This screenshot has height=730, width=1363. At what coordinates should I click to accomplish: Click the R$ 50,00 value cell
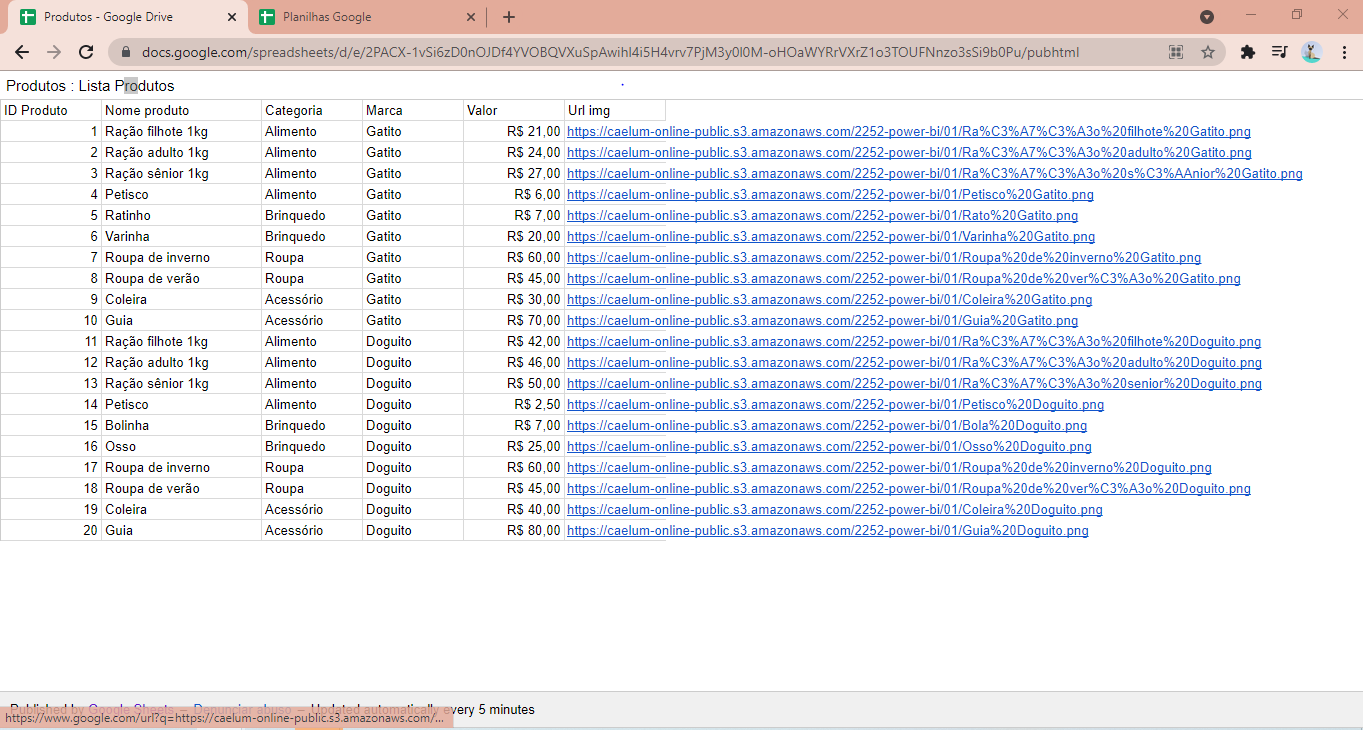(514, 383)
